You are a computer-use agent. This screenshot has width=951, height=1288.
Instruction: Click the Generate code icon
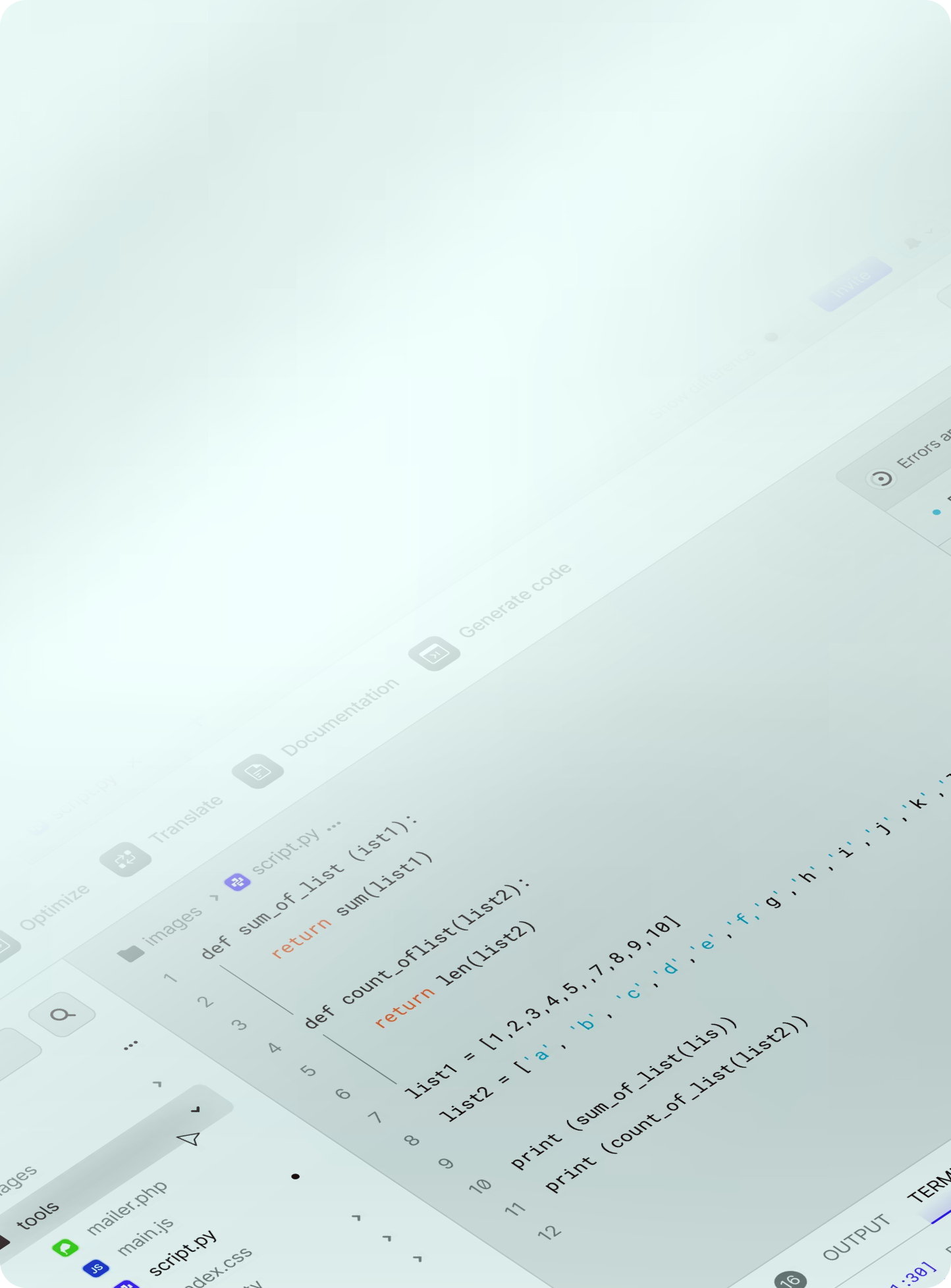pos(434,653)
